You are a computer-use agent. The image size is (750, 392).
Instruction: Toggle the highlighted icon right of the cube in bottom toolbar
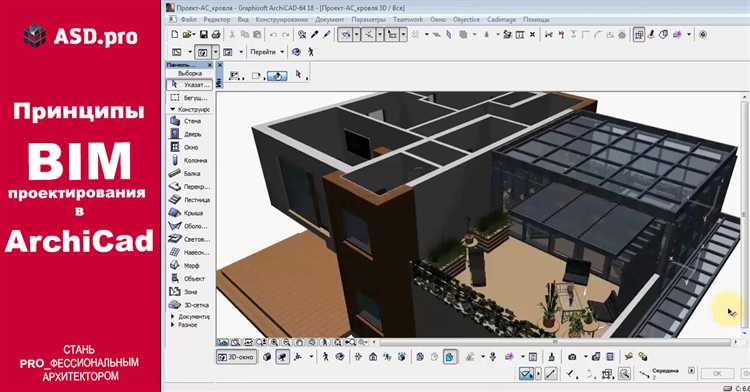pyautogui.click(x=283, y=357)
